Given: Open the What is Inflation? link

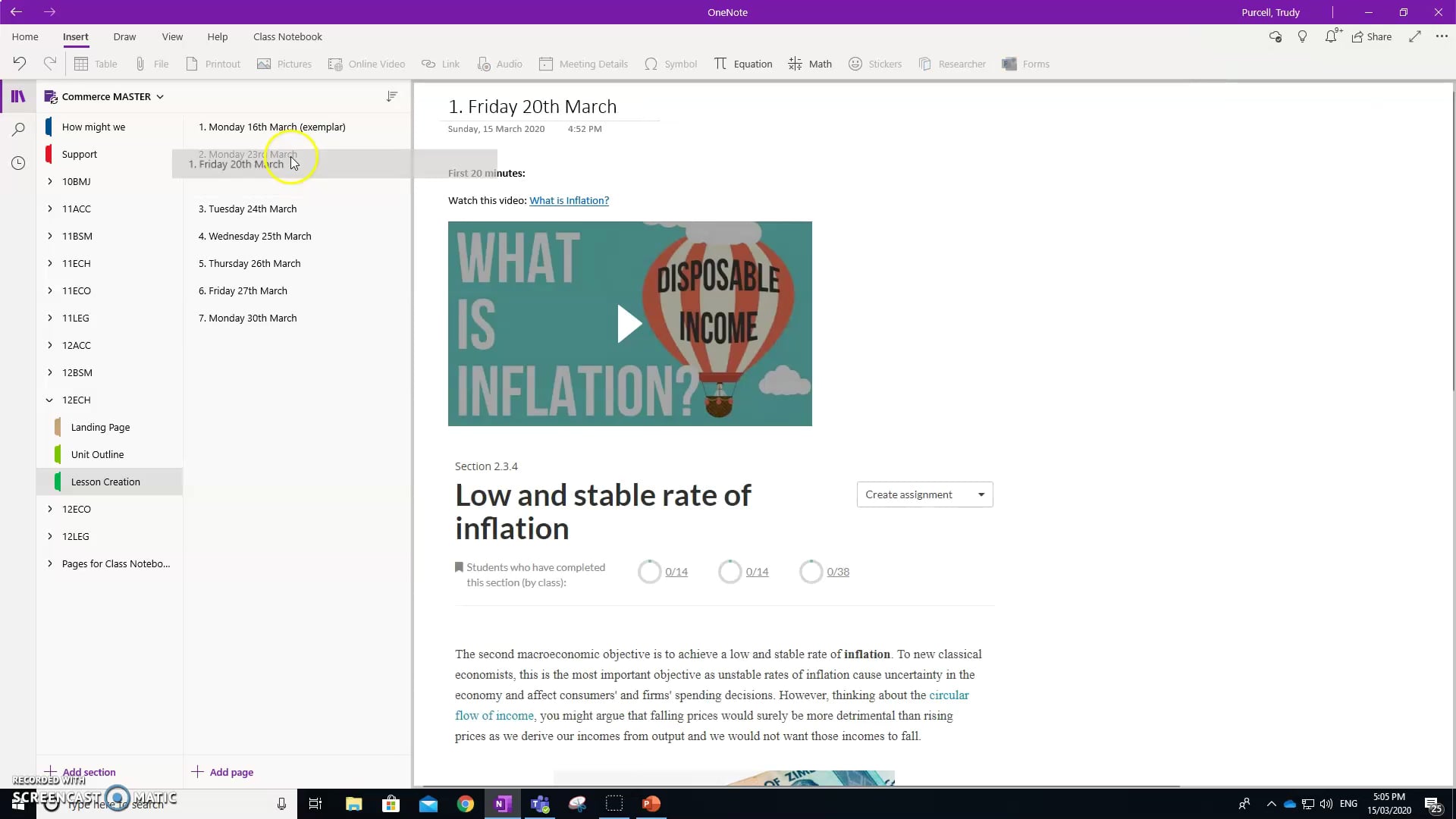Looking at the screenshot, I should pyautogui.click(x=569, y=200).
